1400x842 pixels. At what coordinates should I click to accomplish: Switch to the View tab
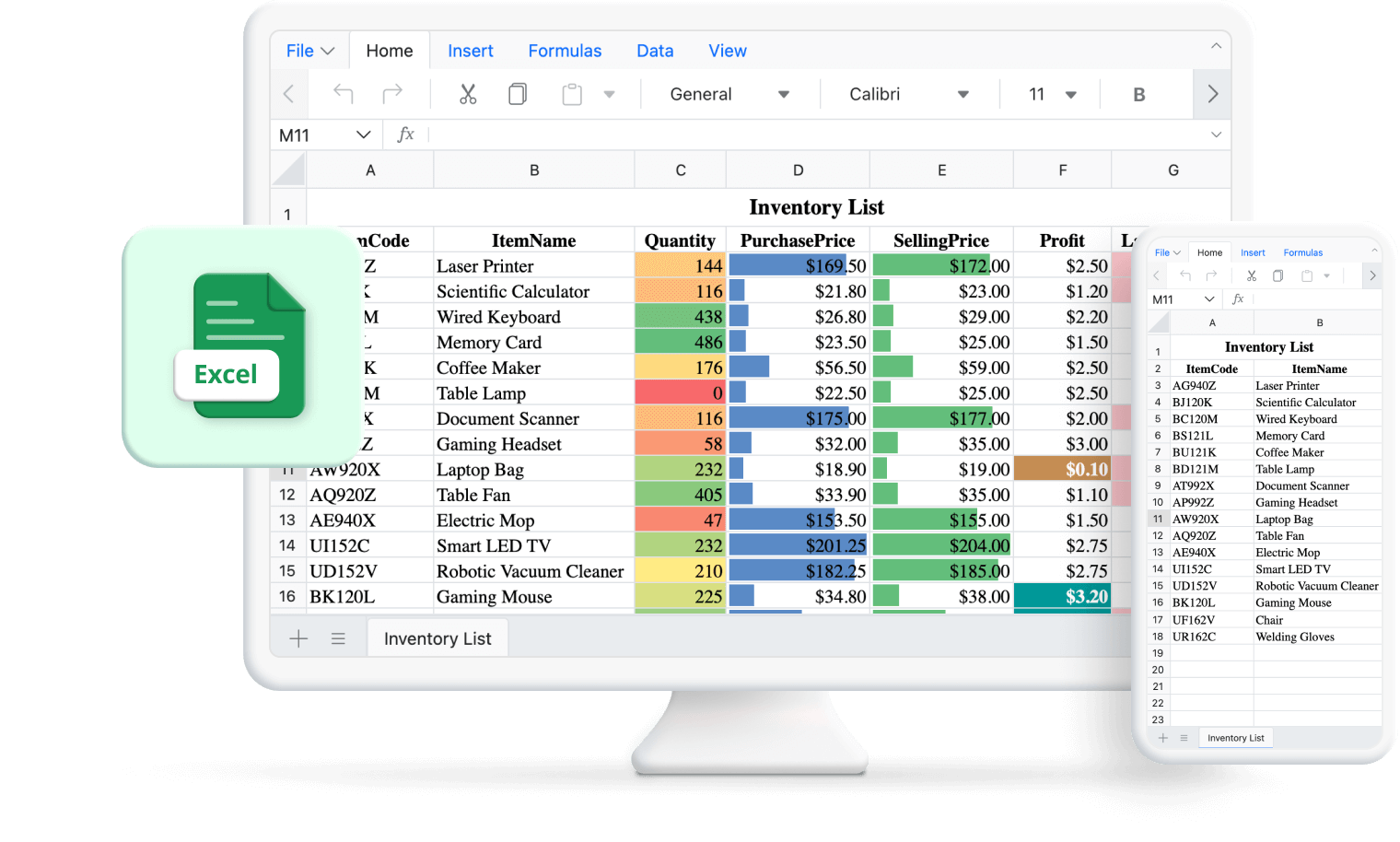coord(728,50)
